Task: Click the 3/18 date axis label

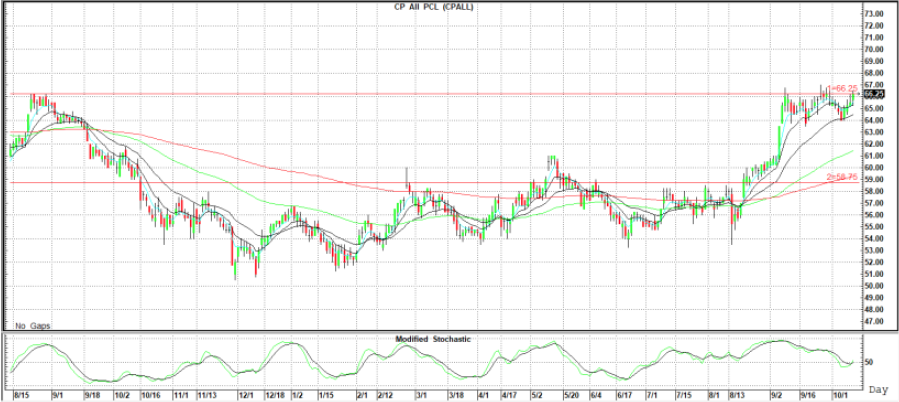Action: pyautogui.click(x=456, y=396)
